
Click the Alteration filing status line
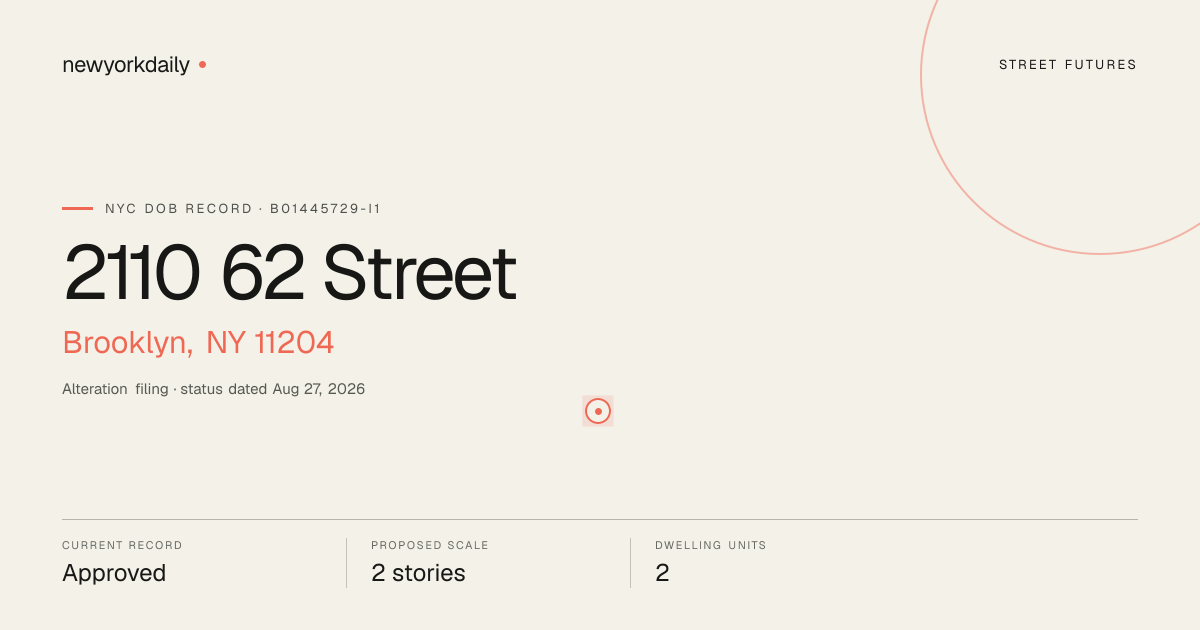pyautogui.click(x=213, y=389)
